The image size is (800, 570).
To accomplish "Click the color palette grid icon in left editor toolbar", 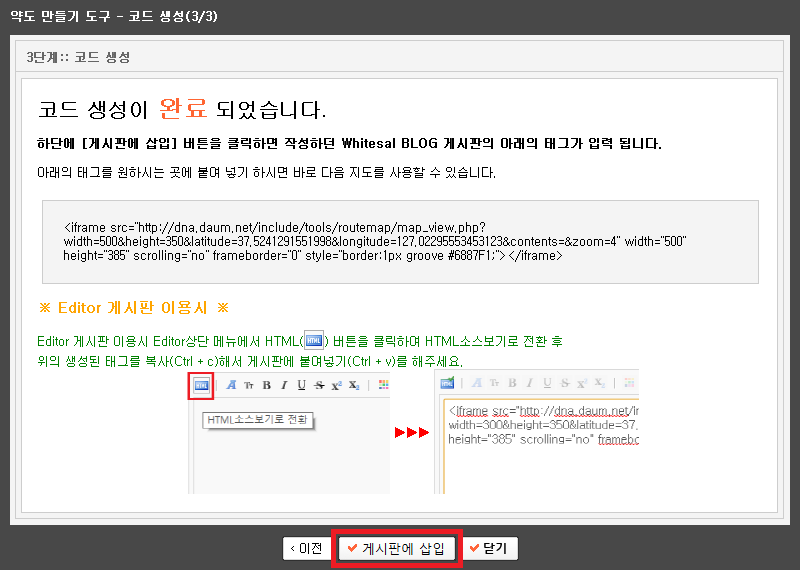I will point(384,385).
